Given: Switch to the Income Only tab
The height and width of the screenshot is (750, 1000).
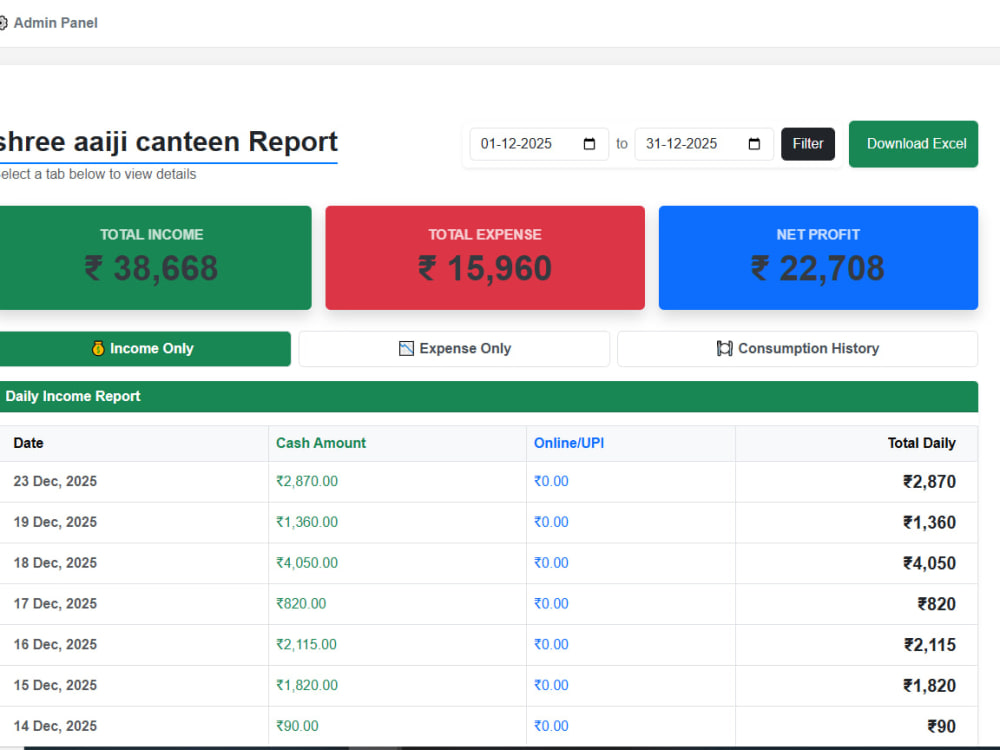Looking at the screenshot, I should tap(144, 349).
